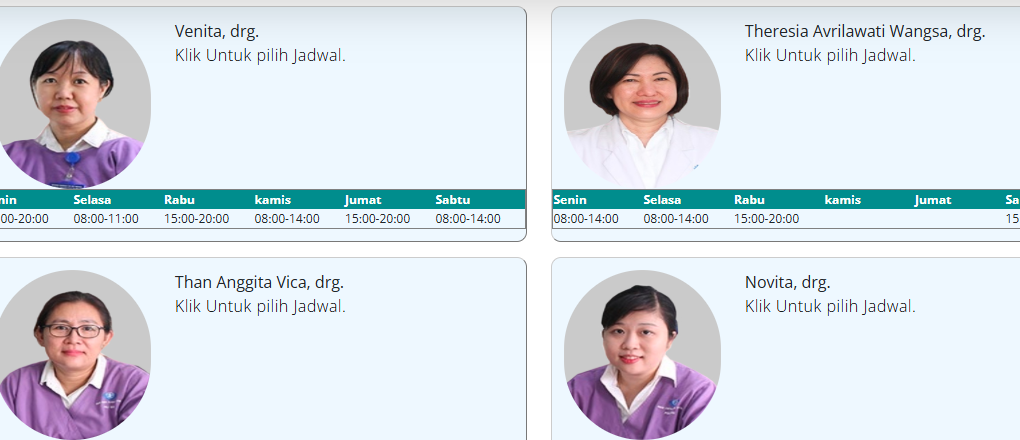The height and width of the screenshot is (440, 1020).
Task: Open doctor name Venita, drg.
Action: point(217,31)
